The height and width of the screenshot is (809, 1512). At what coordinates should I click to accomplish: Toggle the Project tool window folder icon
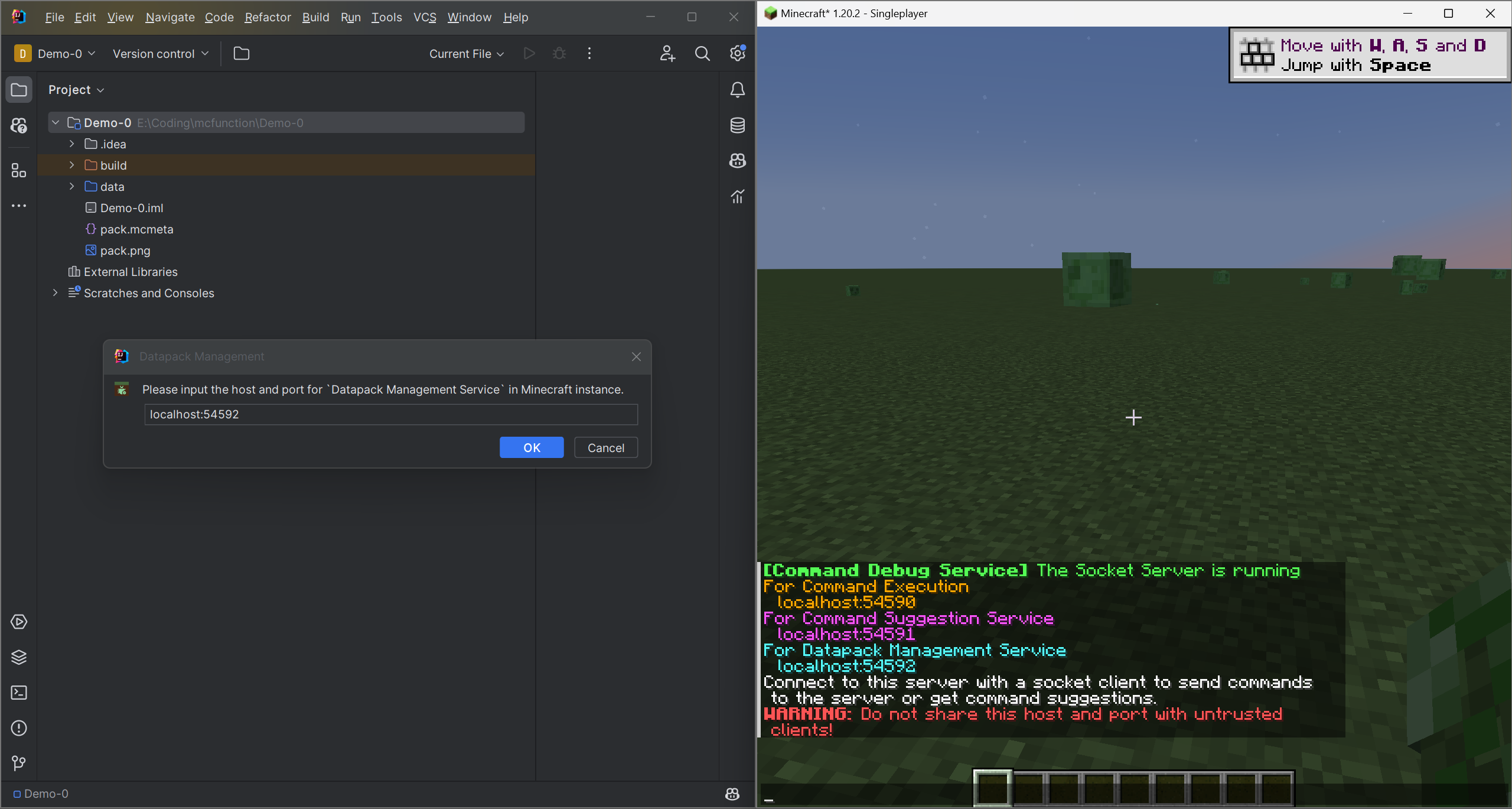point(19,90)
